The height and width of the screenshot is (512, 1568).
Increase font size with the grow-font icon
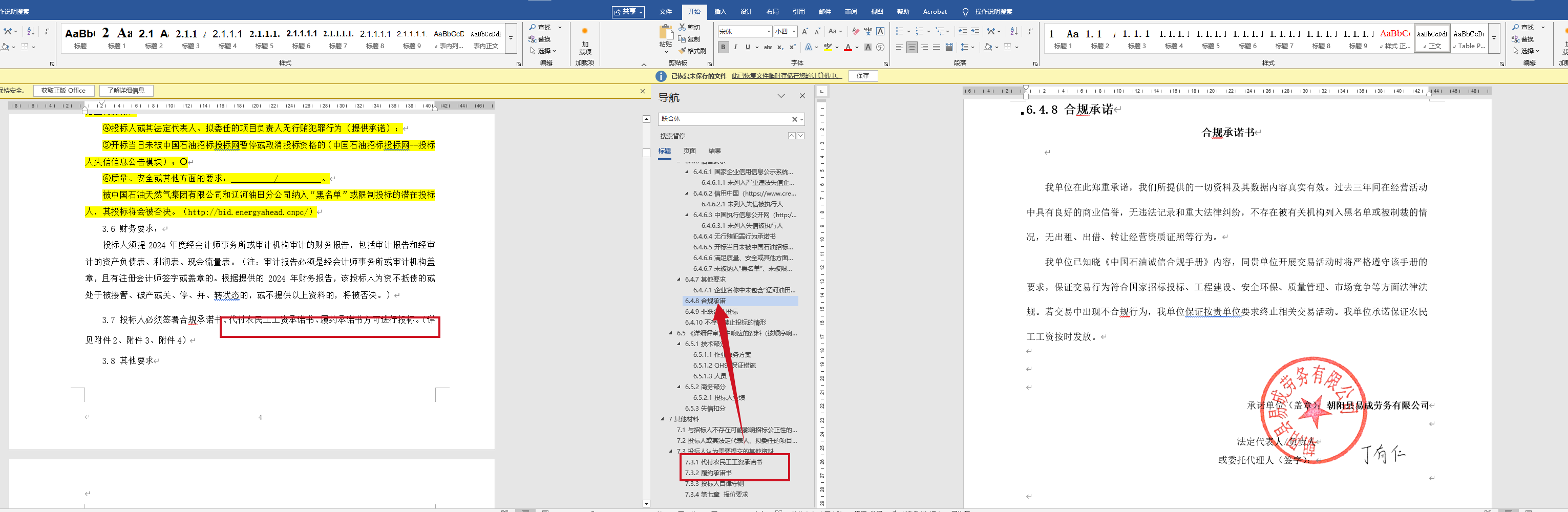[x=804, y=31]
